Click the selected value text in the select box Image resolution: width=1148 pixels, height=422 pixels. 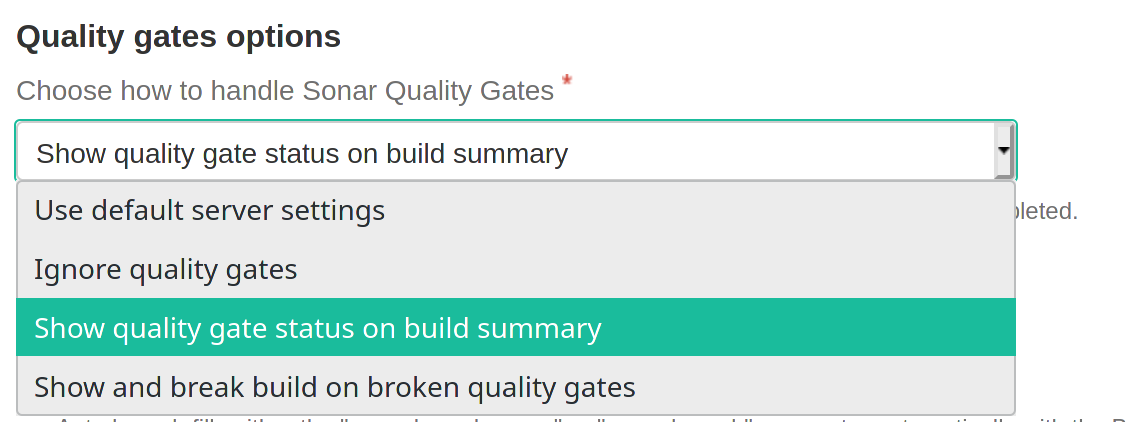pos(301,154)
